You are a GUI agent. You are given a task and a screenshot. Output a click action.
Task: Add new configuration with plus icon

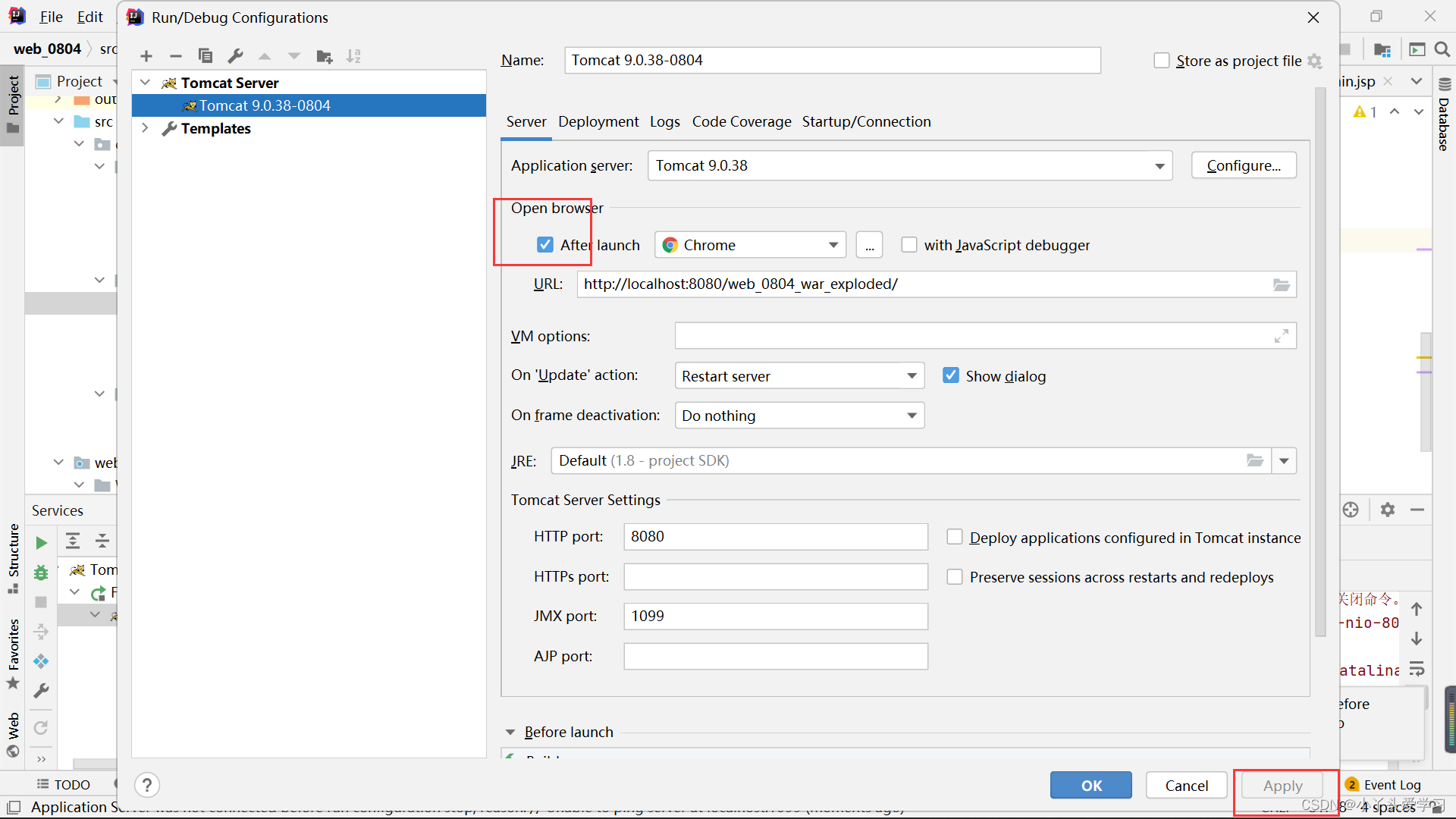tap(146, 56)
